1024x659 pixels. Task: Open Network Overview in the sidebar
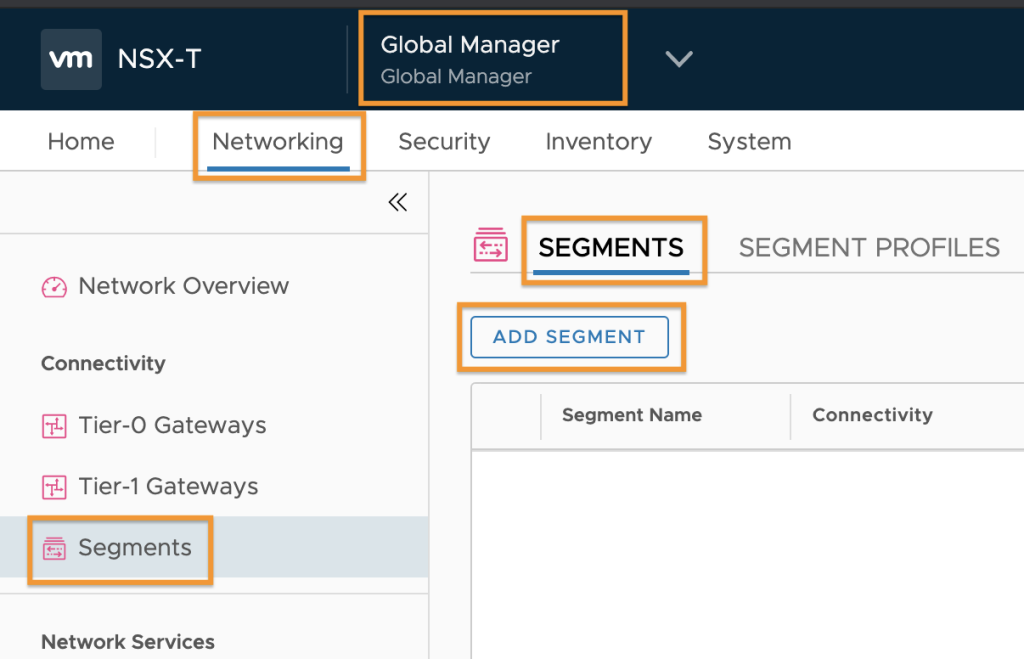tap(184, 286)
